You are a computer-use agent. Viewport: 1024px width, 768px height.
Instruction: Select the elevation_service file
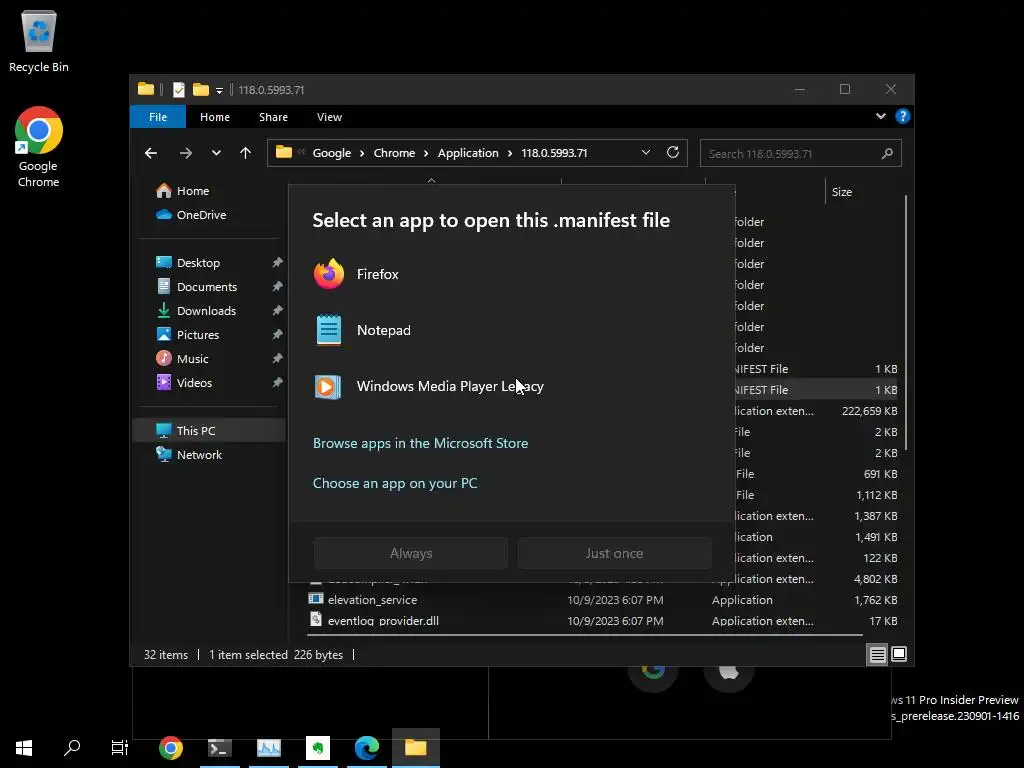coord(372,600)
